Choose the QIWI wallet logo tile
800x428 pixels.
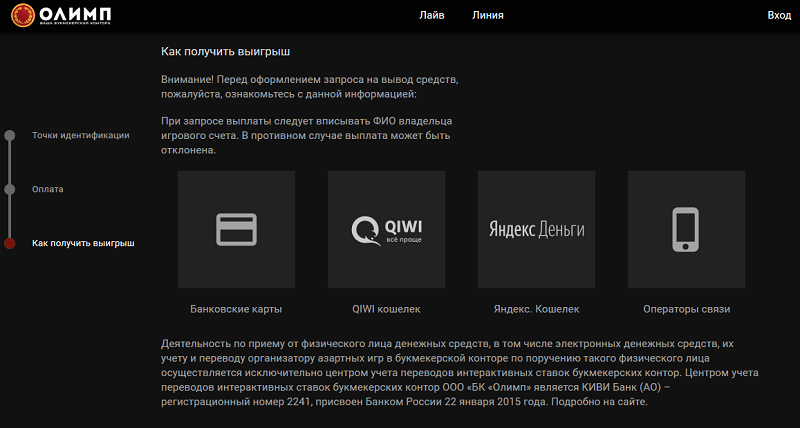(x=386, y=230)
